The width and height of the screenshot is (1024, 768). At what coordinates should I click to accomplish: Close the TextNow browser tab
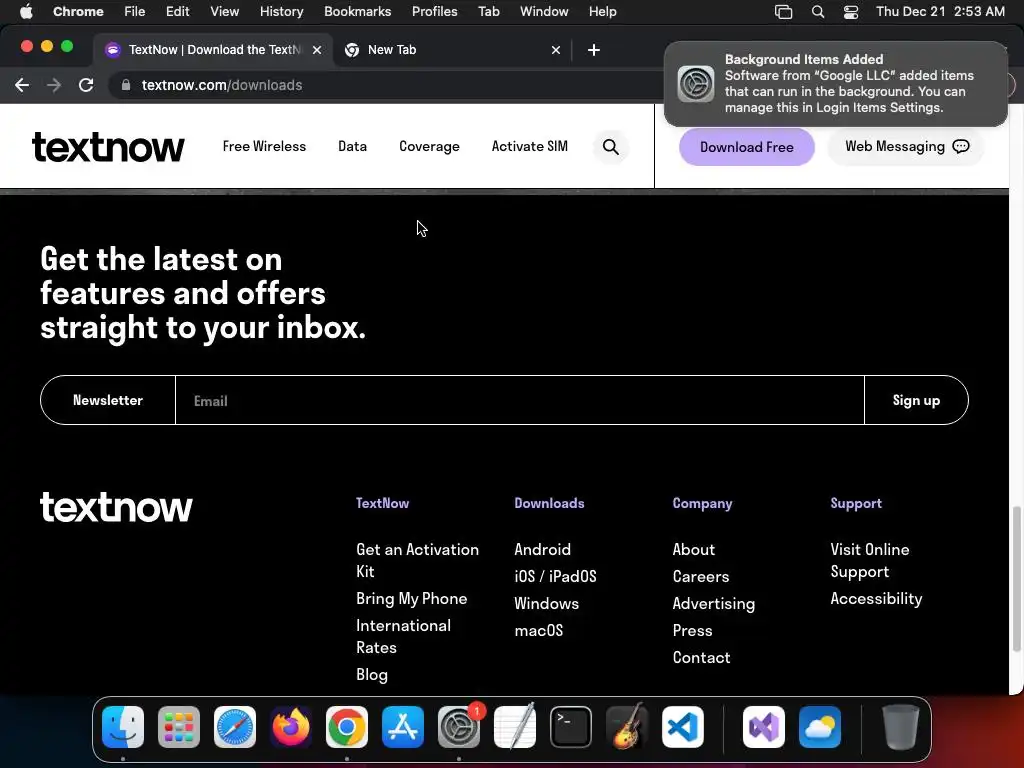(317, 50)
